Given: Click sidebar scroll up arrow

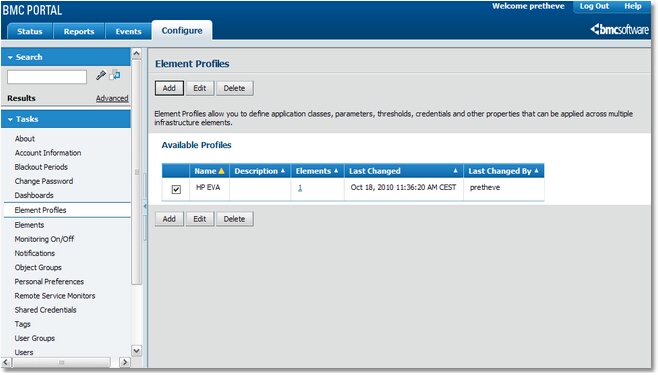Looking at the screenshot, I should click(136, 53).
